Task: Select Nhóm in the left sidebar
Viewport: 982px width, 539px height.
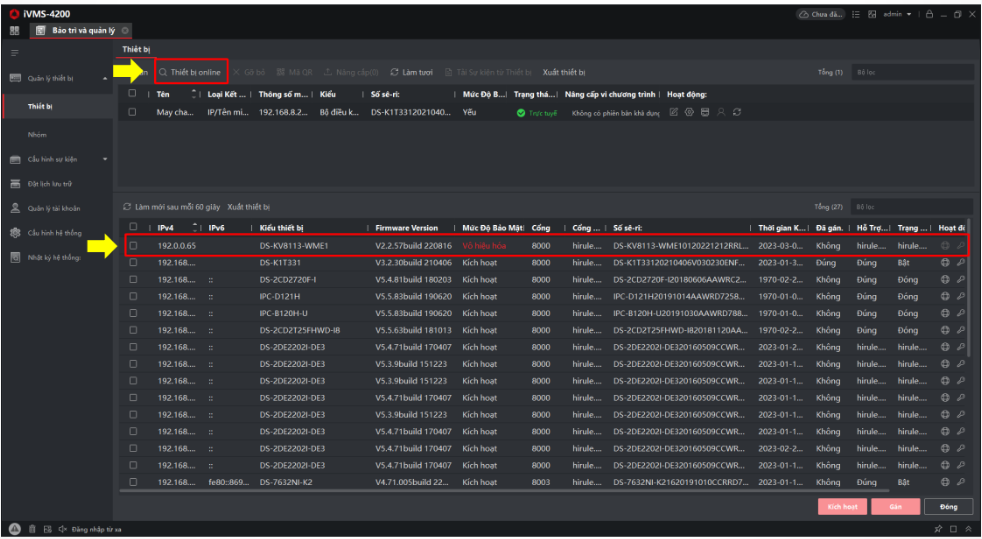Action: point(38,134)
